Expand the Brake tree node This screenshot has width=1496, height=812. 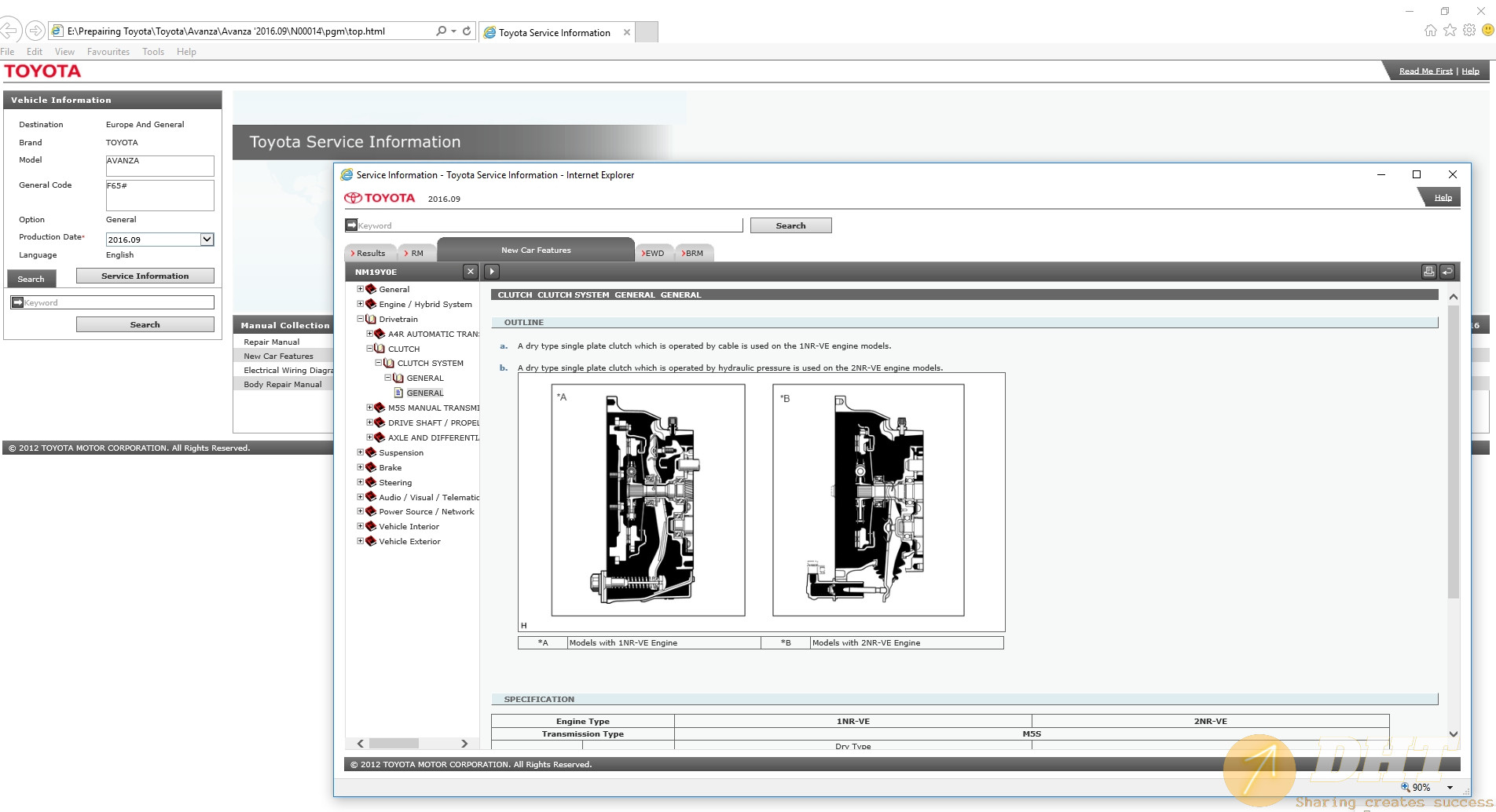click(x=361, y=467)
